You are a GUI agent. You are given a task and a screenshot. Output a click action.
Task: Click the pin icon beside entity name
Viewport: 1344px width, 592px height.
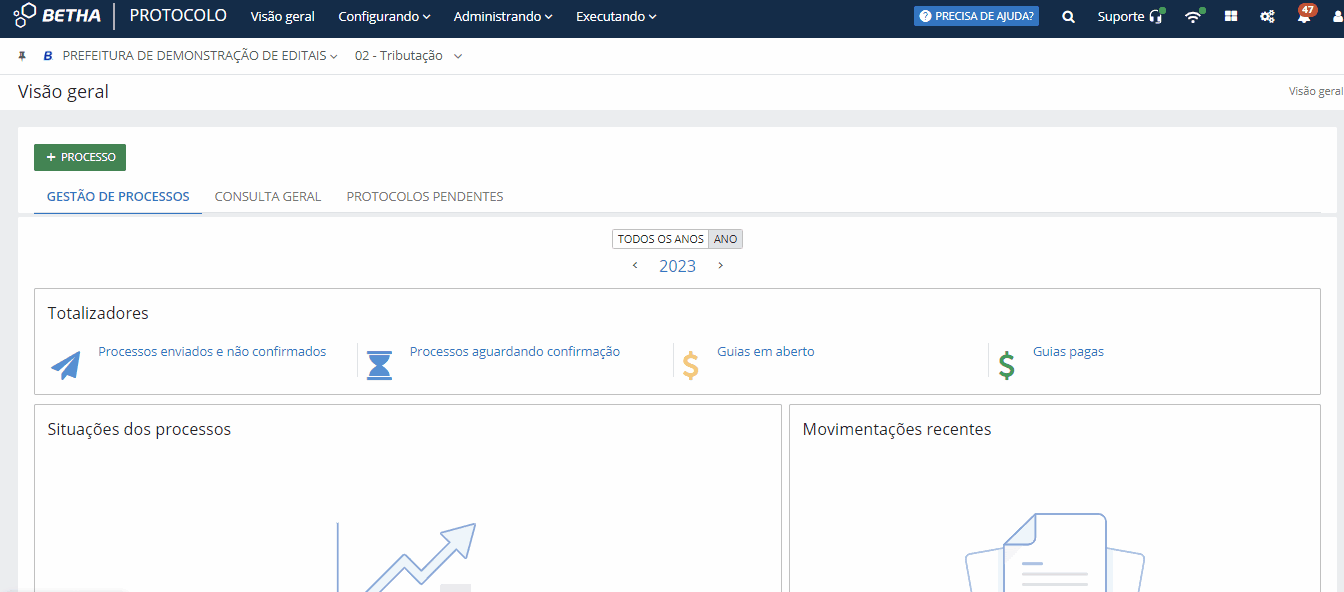(22, 56)
